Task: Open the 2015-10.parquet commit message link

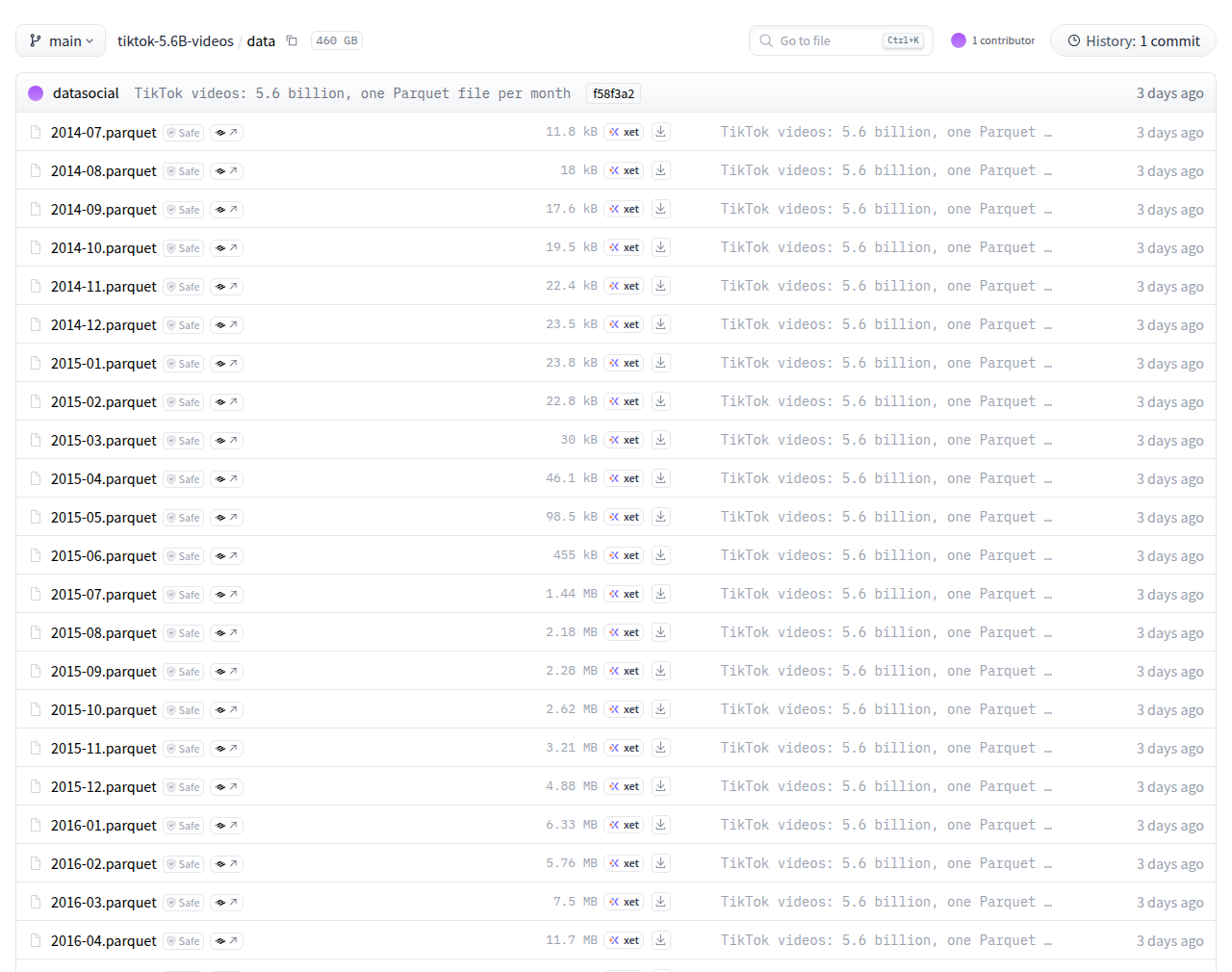Action: pyautogui.click(x=886, y=709)
